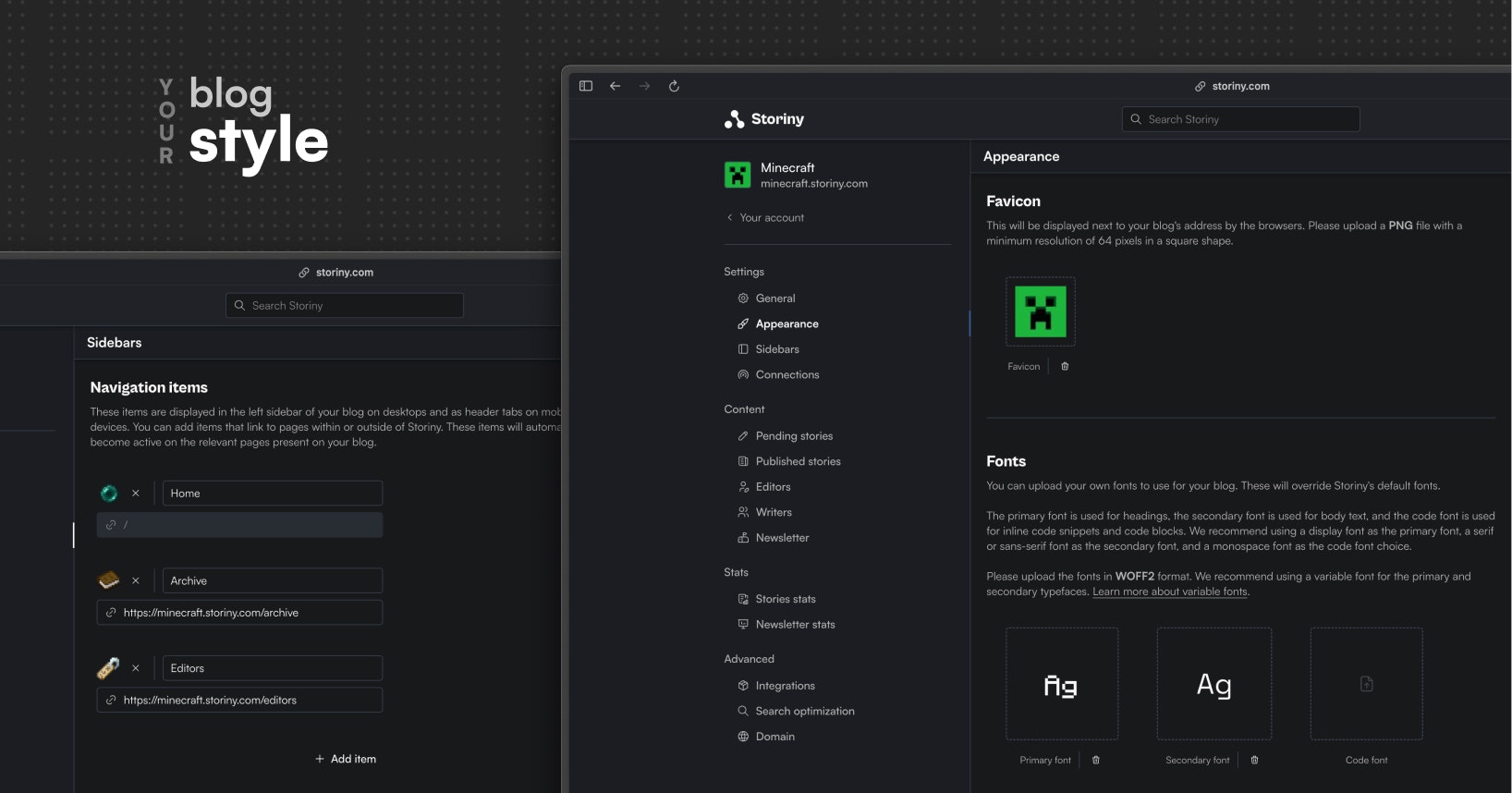Edit the Editors item name field
This screenshot has height=793, width=1512.
click(x=273, y=668)
